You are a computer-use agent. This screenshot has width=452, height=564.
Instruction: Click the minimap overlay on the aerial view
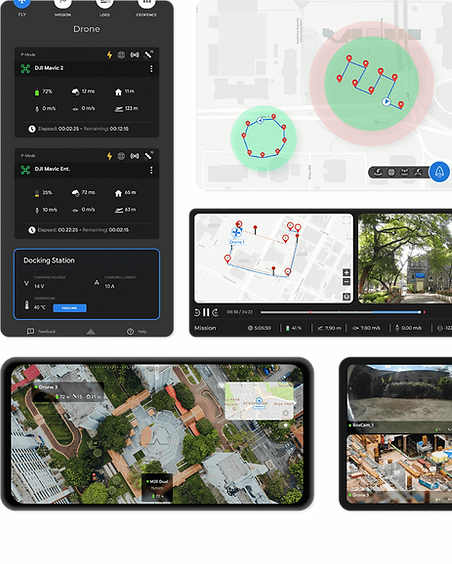pos(259,401)
